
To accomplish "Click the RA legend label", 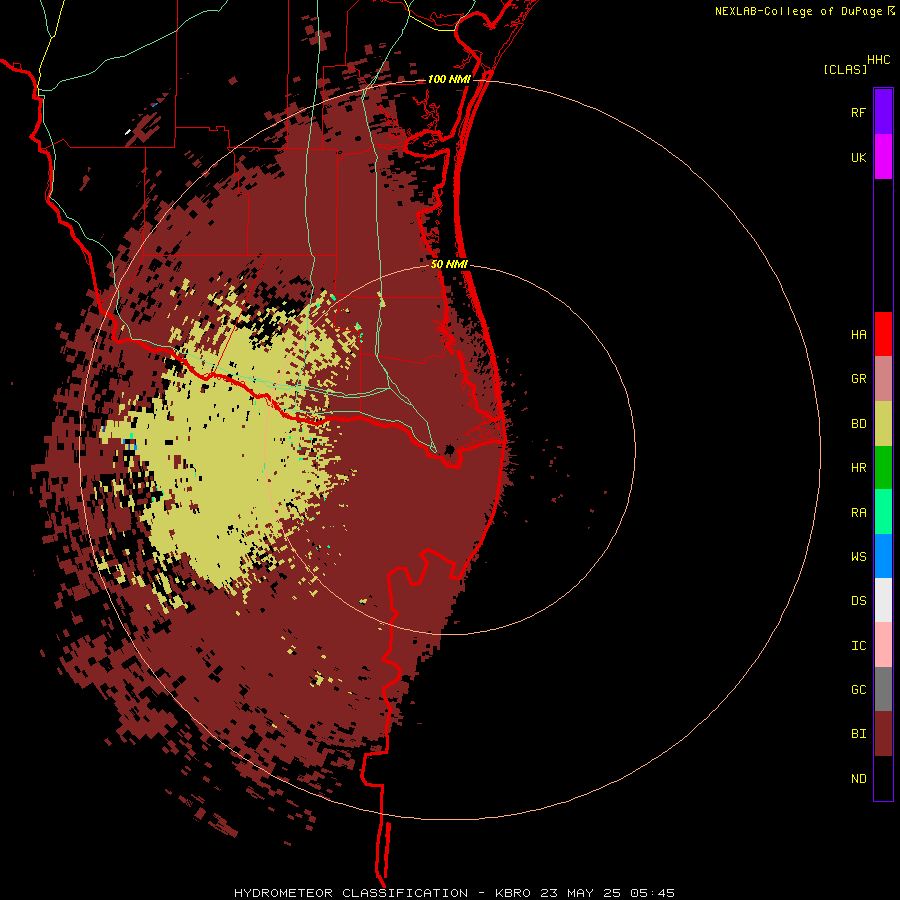I will pos(858,513).
